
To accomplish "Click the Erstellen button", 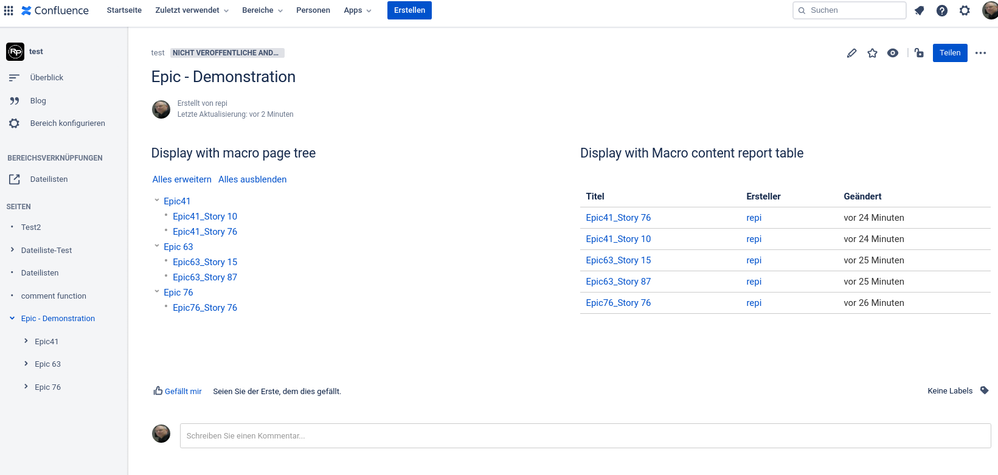I will (409, 10).
